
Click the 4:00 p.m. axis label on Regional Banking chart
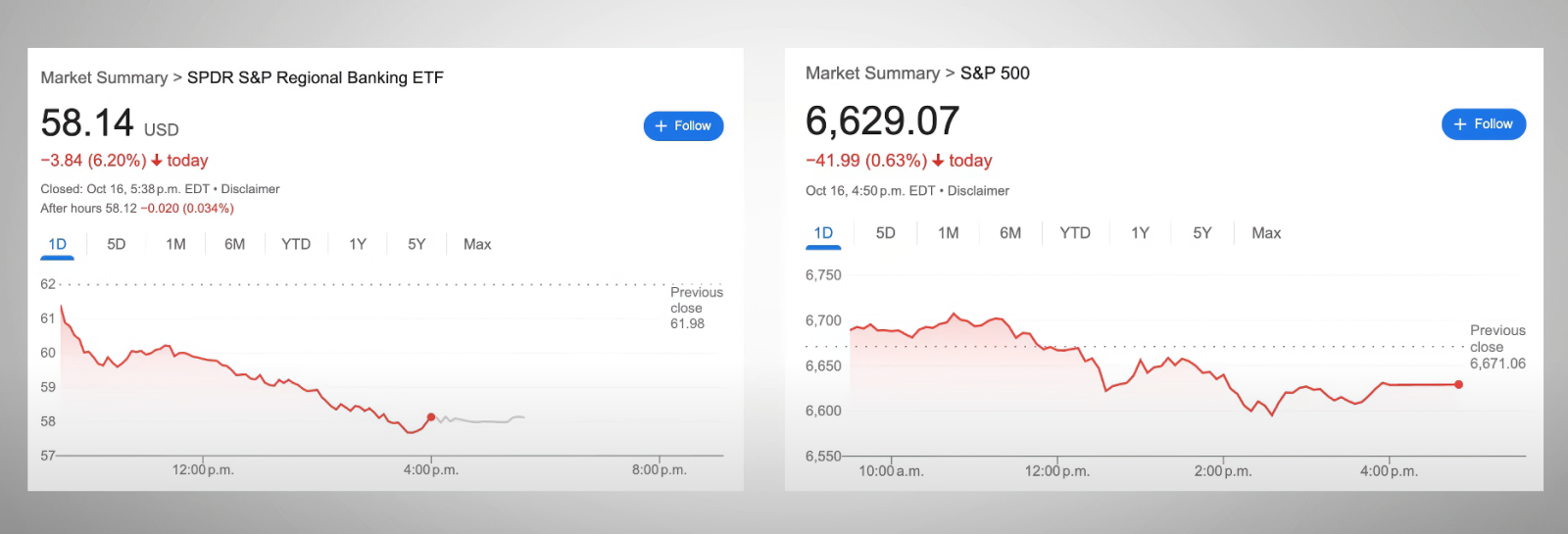(x=431, y=470)
